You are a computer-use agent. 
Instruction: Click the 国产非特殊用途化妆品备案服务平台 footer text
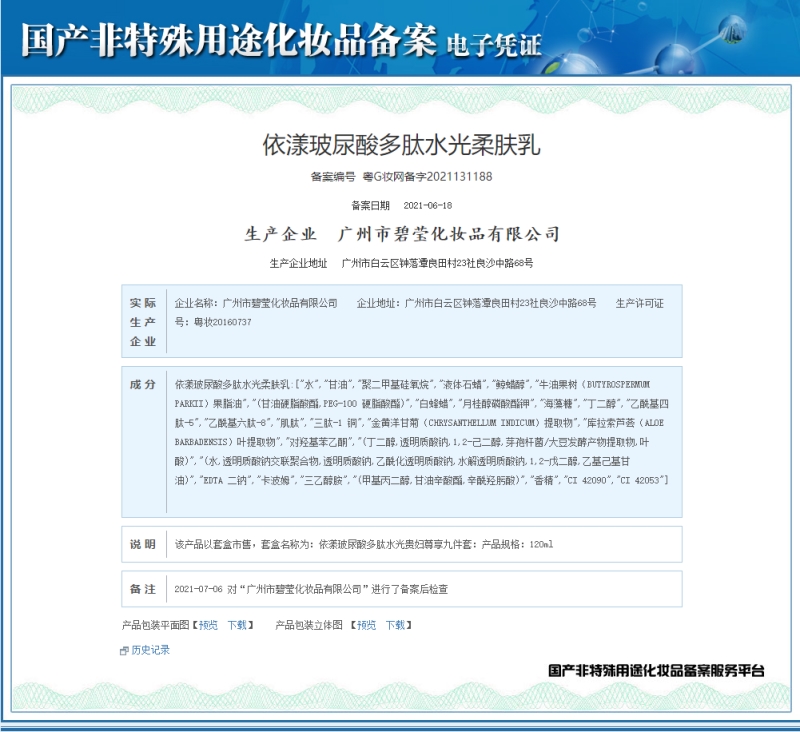pos(656,670)
